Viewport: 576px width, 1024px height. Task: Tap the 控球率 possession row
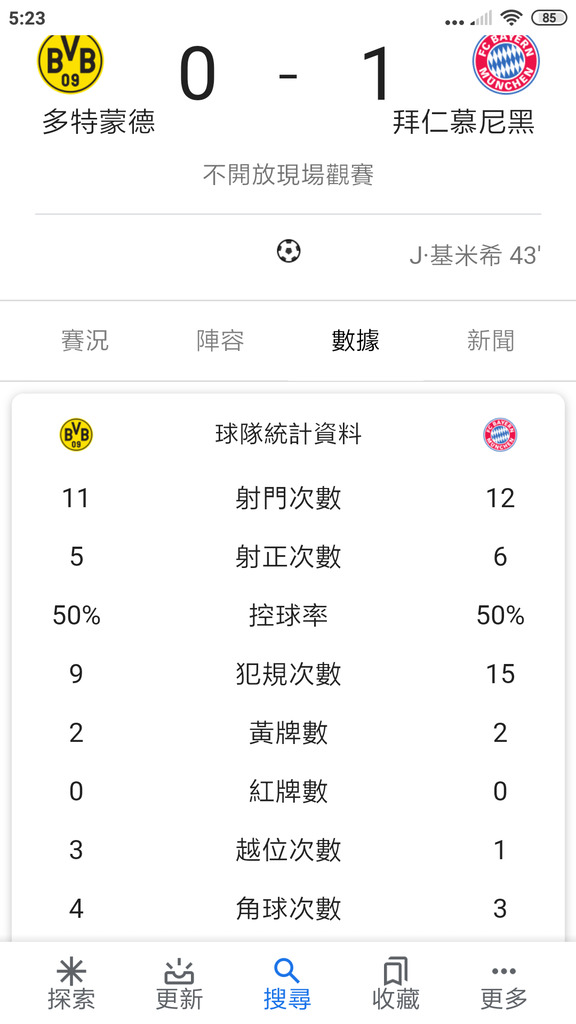tap(288, 615)
